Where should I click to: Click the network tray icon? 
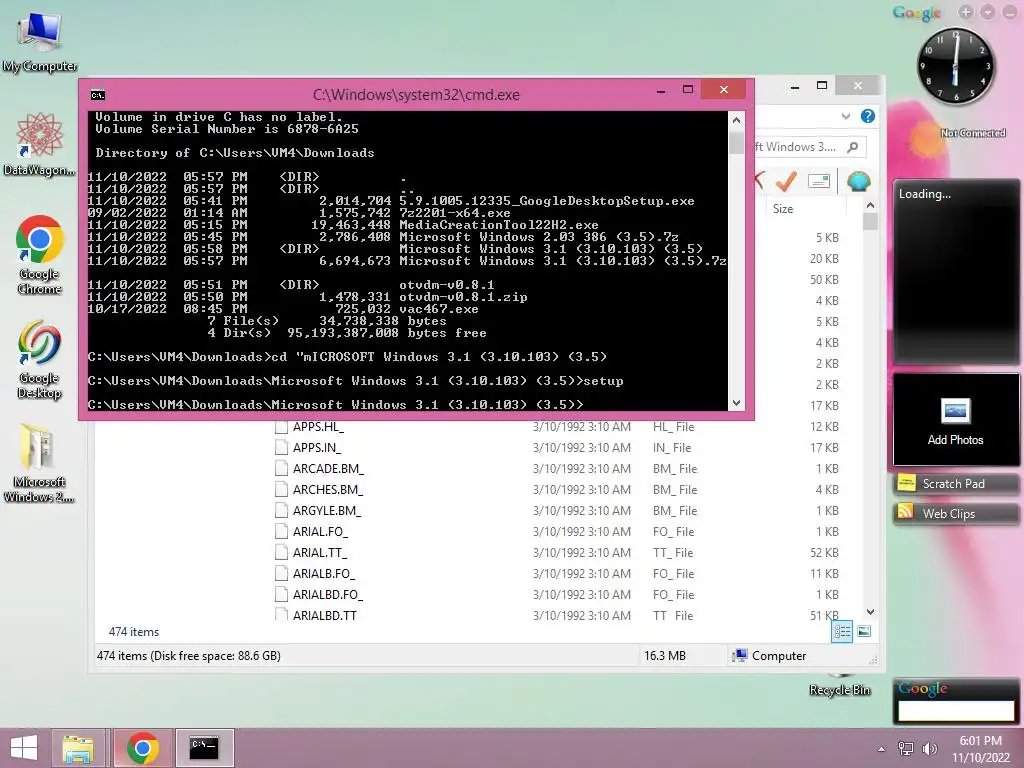click(905, 749)
